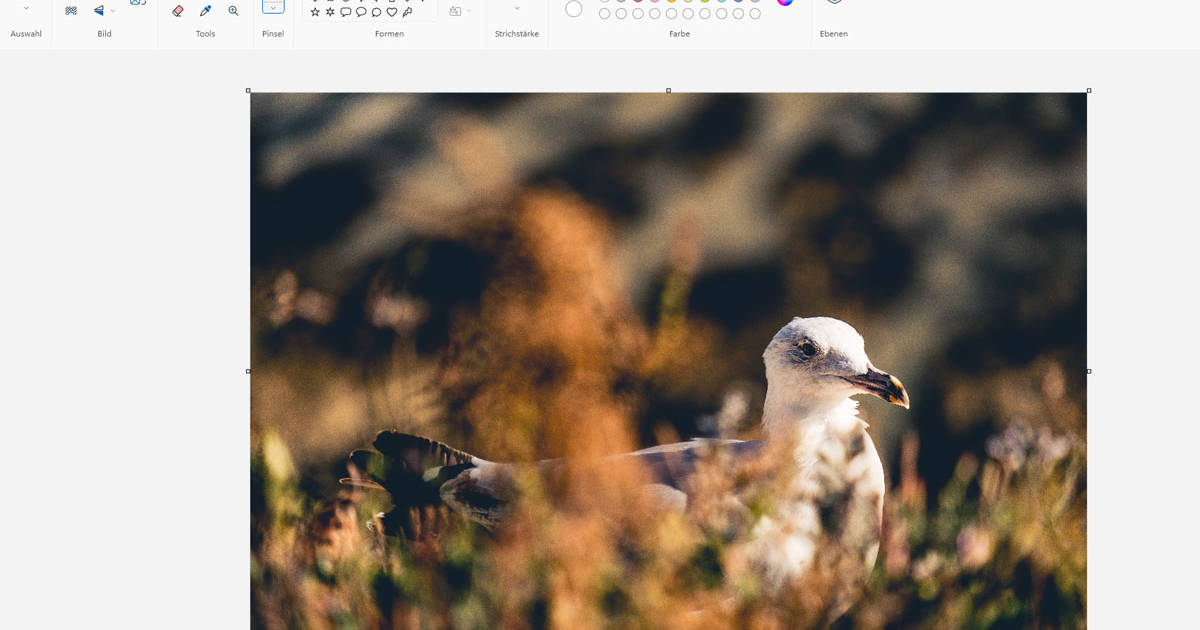Pick the lightning bolt shape
Viewport: 1200px width, 630px height.
[x=407, y=12]
